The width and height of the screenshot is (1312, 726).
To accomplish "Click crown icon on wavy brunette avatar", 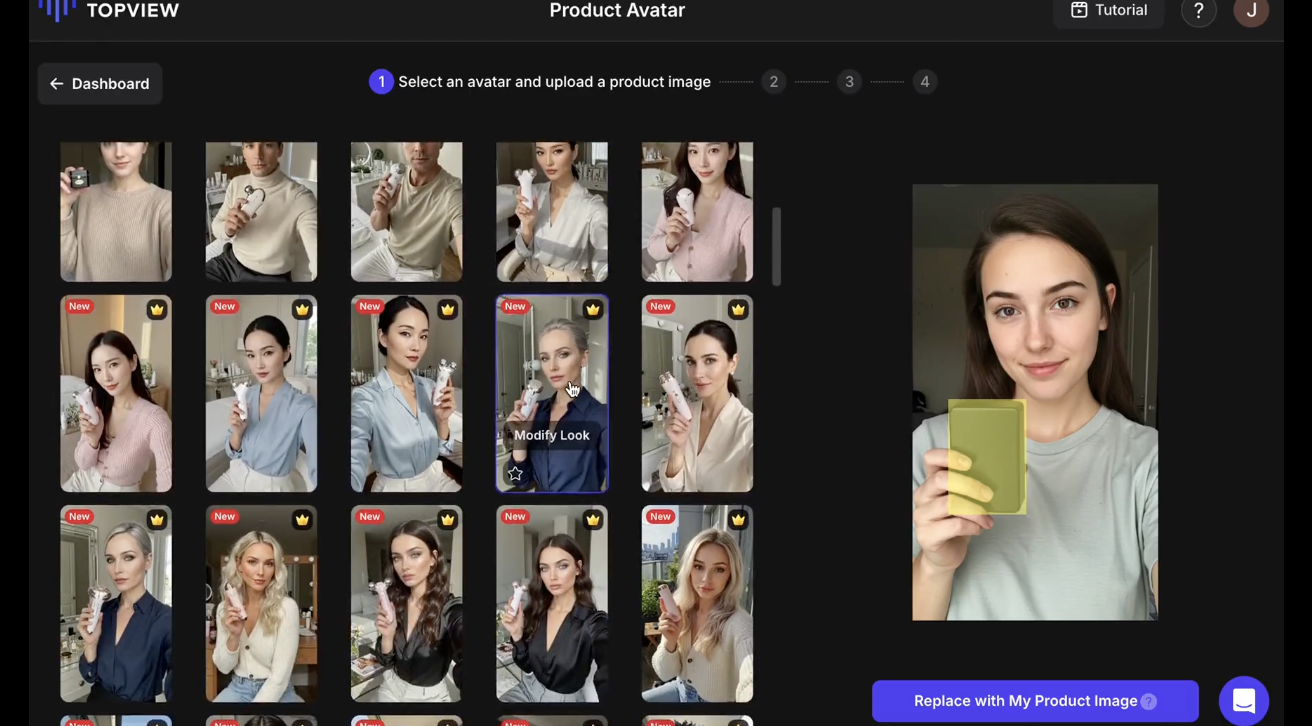I will click(448, 520).
